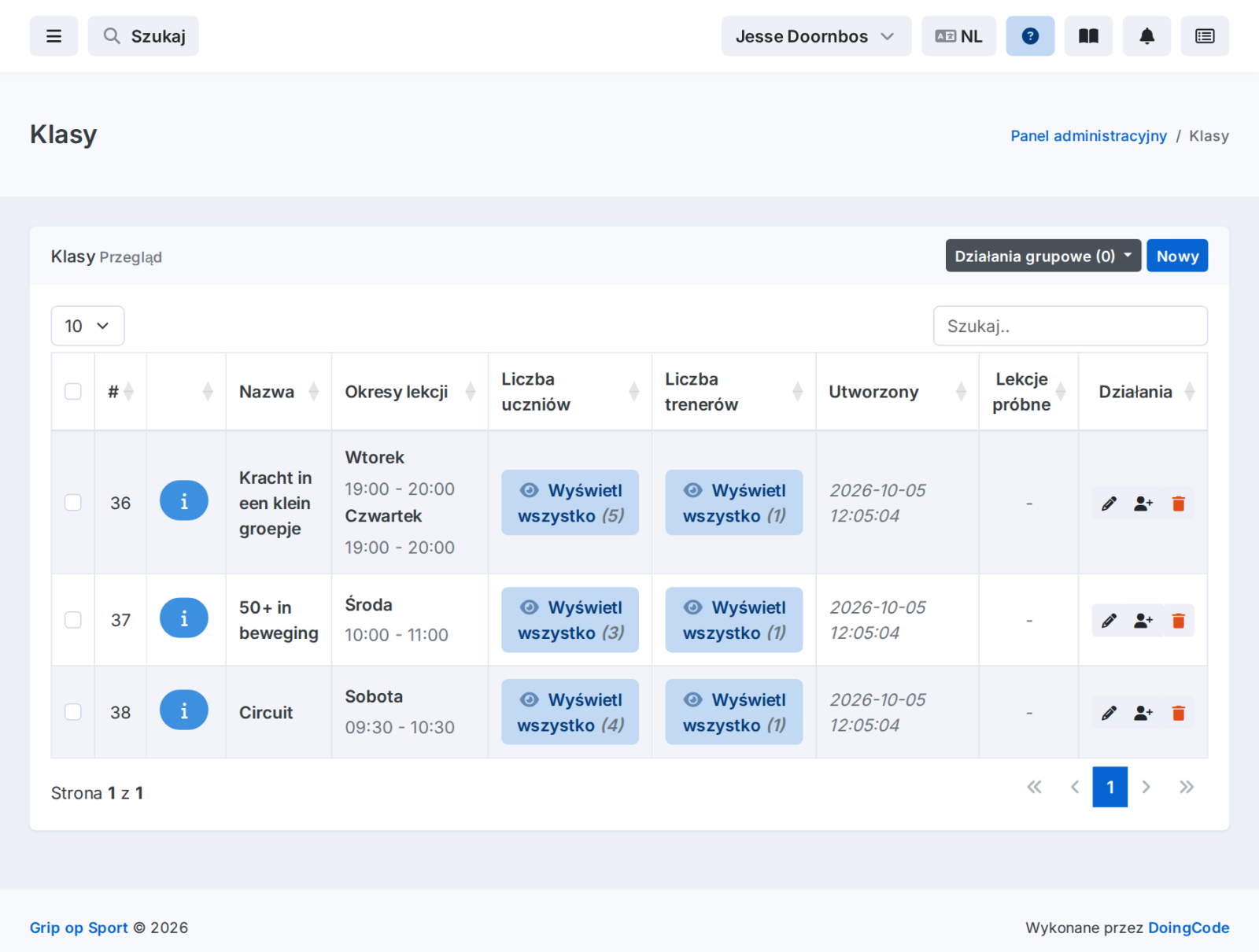Select the checkbox for row 37
1259x952 pixels.
click(73, 620)
